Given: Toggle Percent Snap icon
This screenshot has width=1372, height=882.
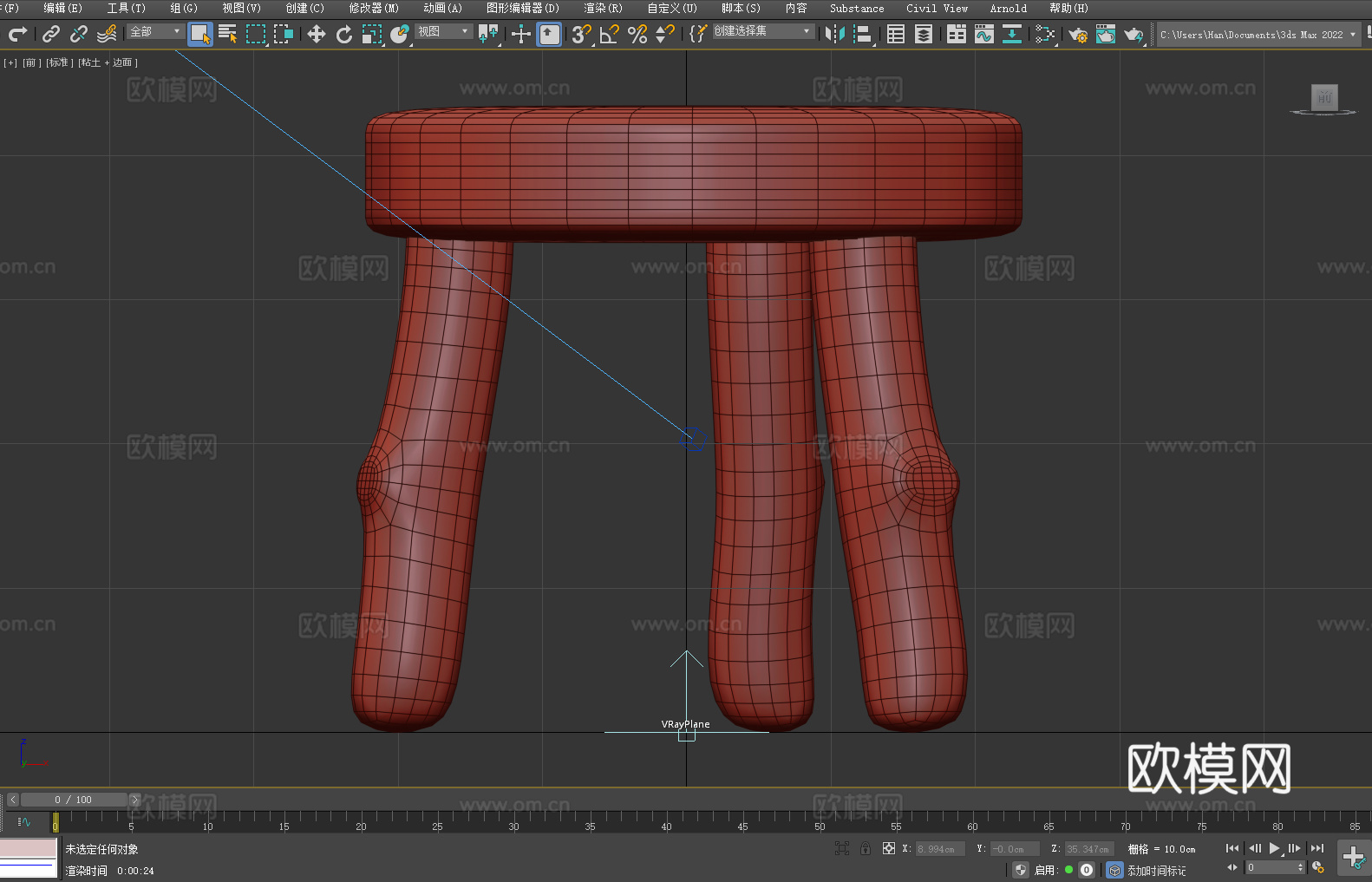Looking at the screenshot, I should tap(637, 34).
